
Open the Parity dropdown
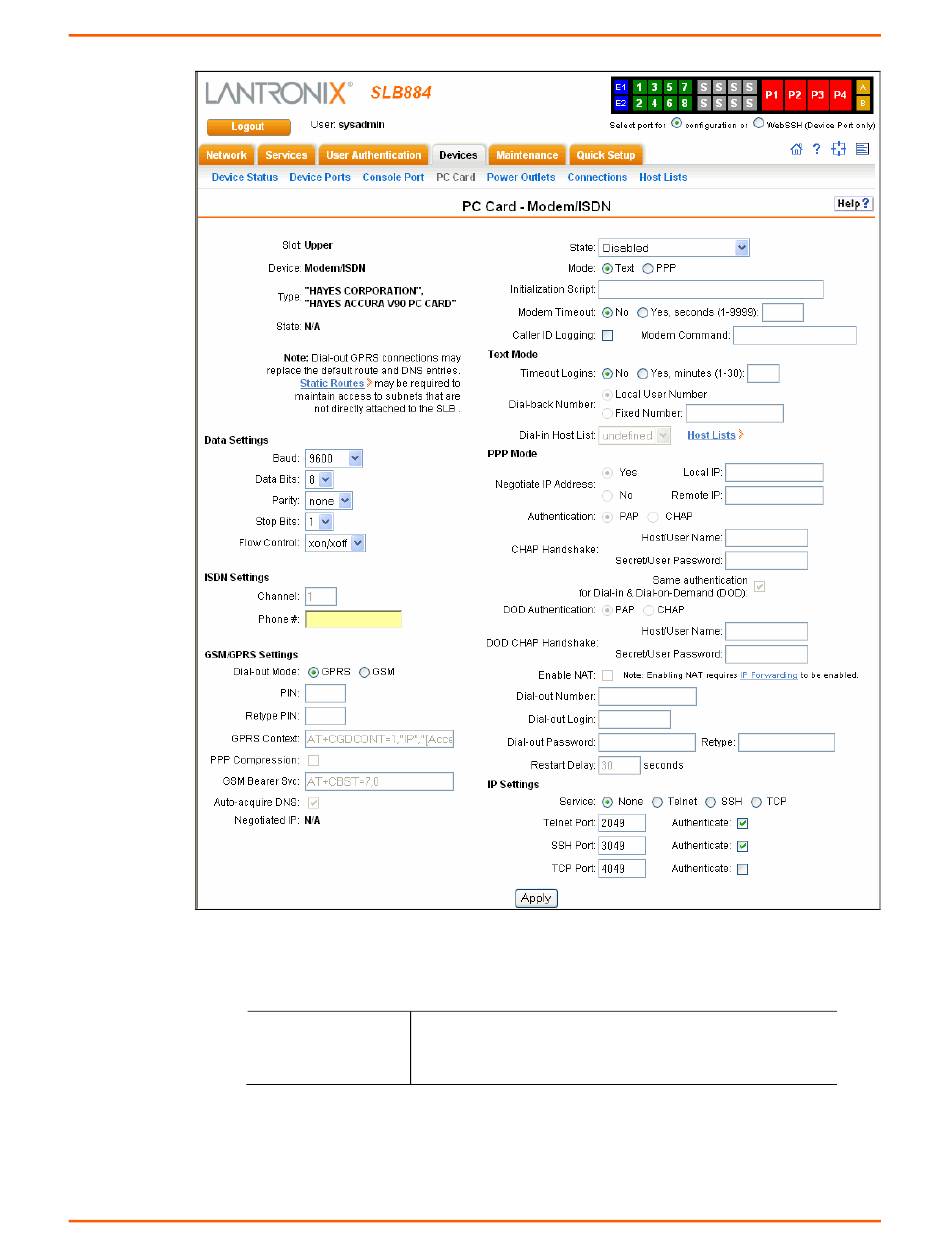[329, 501]
